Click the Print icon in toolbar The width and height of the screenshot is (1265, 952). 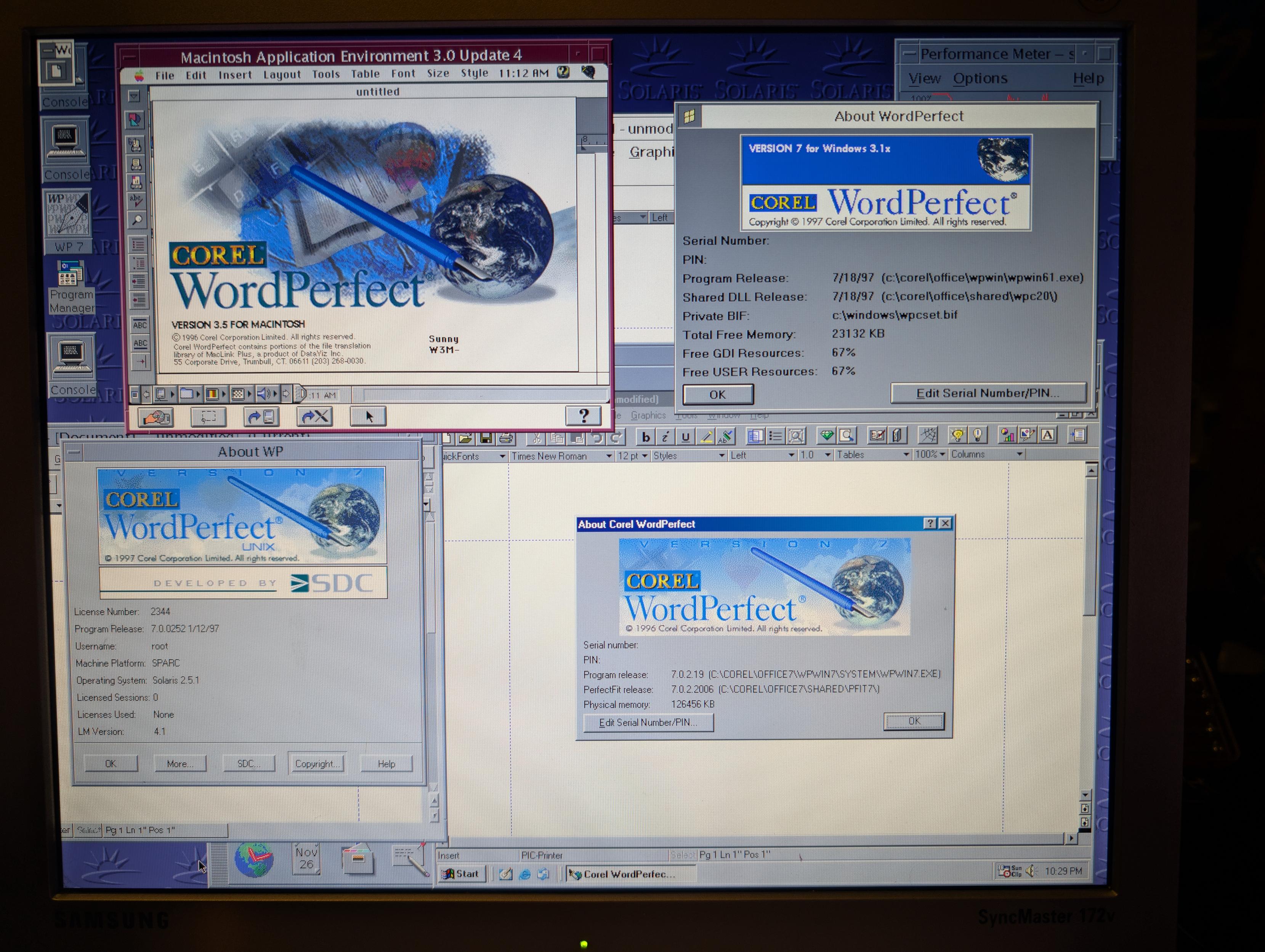click(505, 438)
